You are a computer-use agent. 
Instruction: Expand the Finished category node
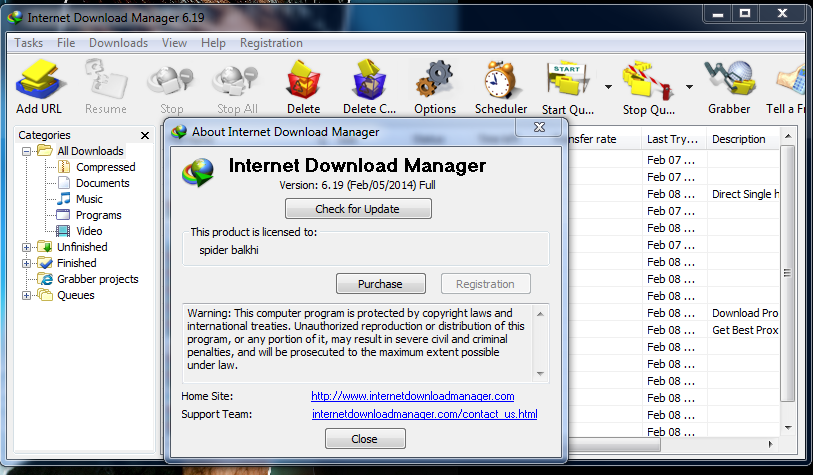[26, 263]
